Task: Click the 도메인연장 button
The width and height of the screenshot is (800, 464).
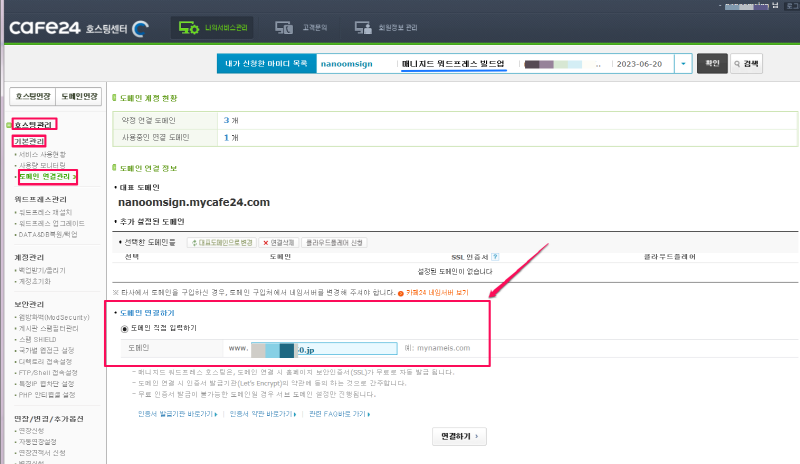Action: 79,96
